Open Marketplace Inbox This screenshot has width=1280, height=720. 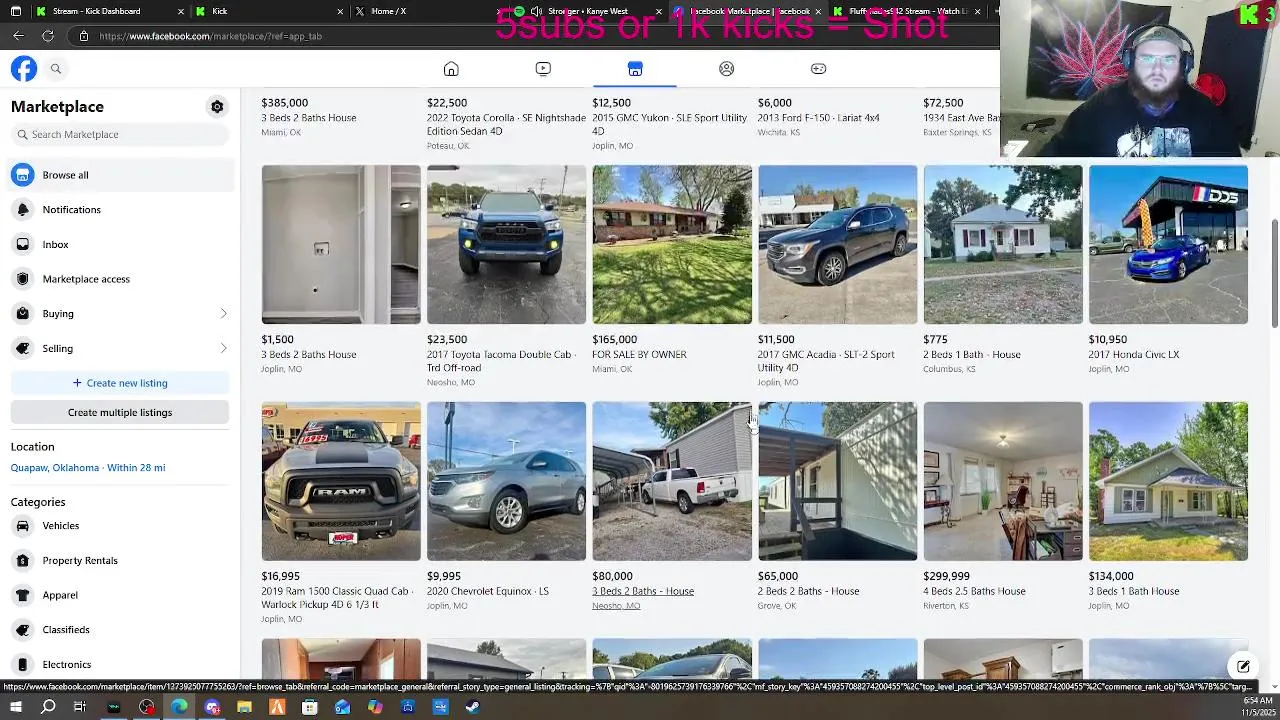click(120, 244)
